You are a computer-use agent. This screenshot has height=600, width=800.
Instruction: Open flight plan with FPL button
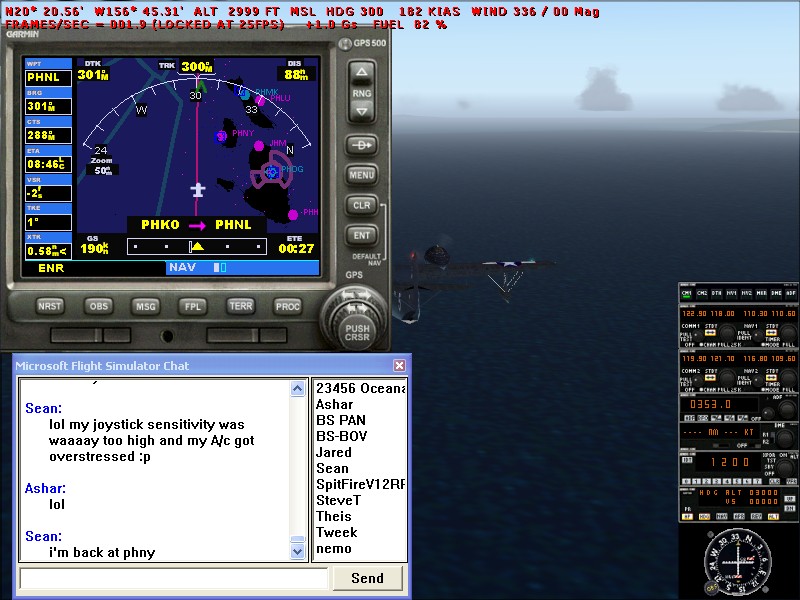pyautogui.click(x=192, y=306)
